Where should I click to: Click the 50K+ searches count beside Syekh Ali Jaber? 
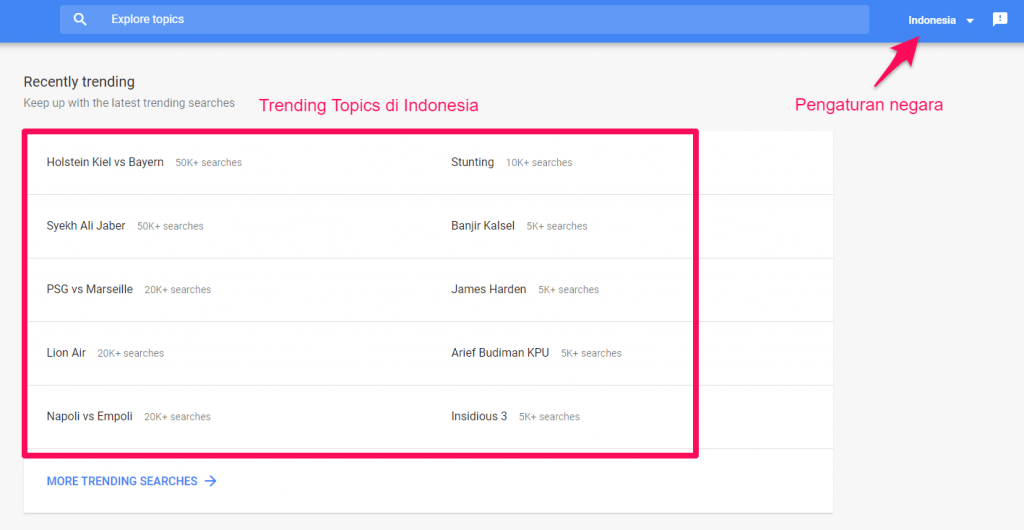click(170, 227)
